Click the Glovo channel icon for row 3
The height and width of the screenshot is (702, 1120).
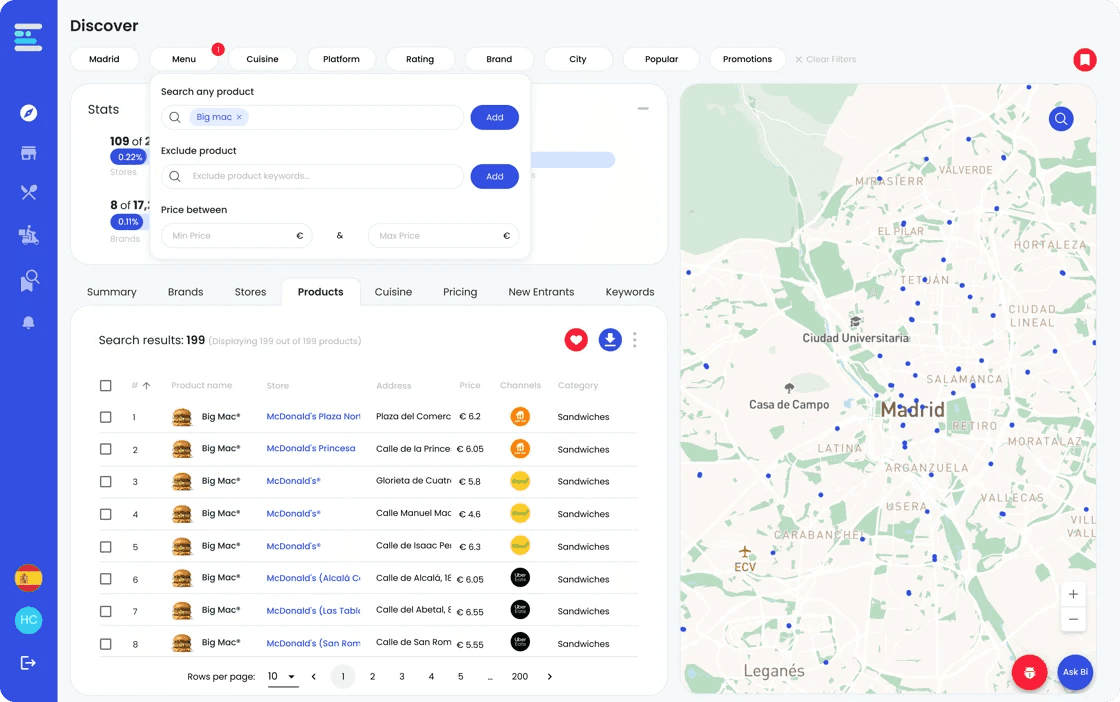(x=520, y=481)
